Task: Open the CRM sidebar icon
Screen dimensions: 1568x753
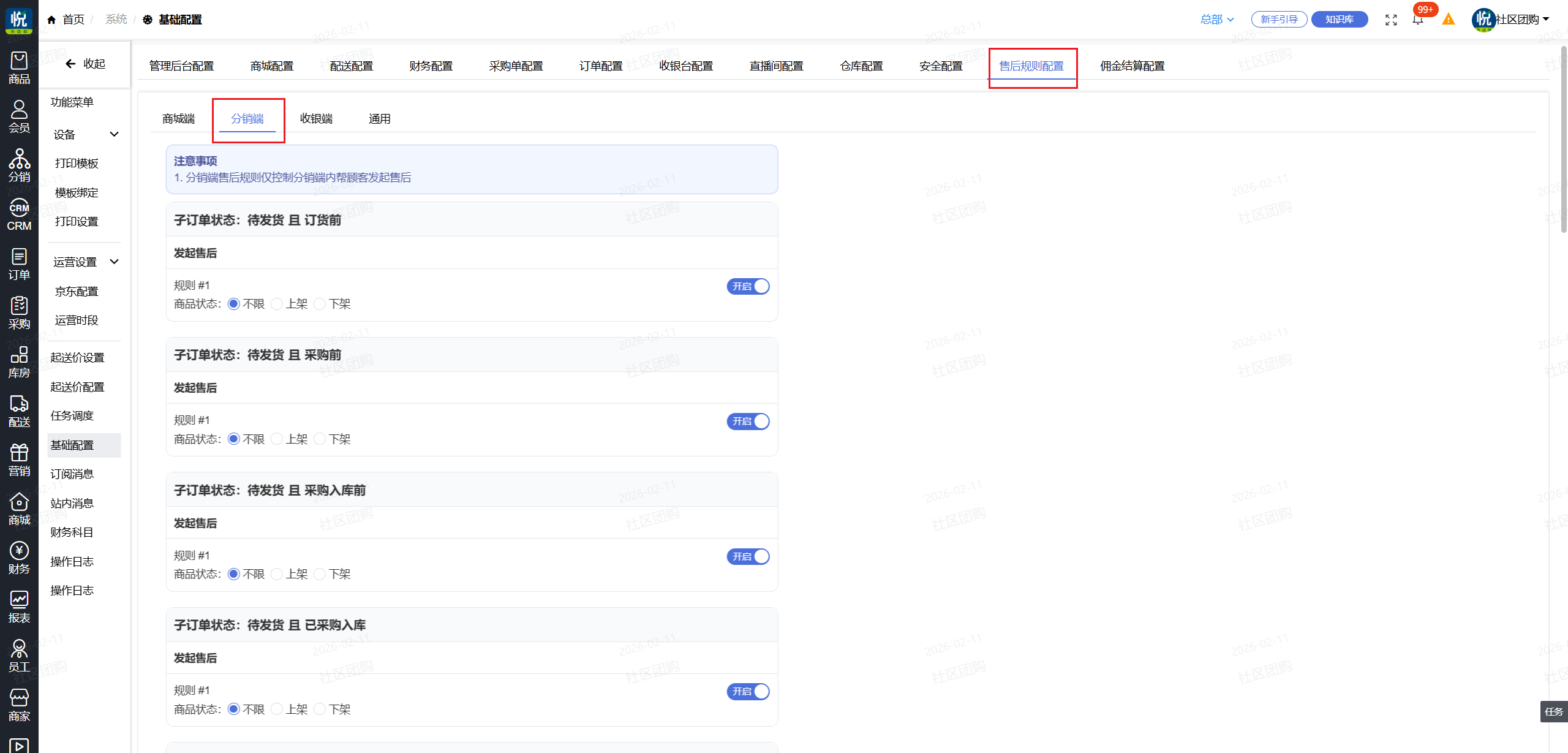Action: [x=19, y=214]
